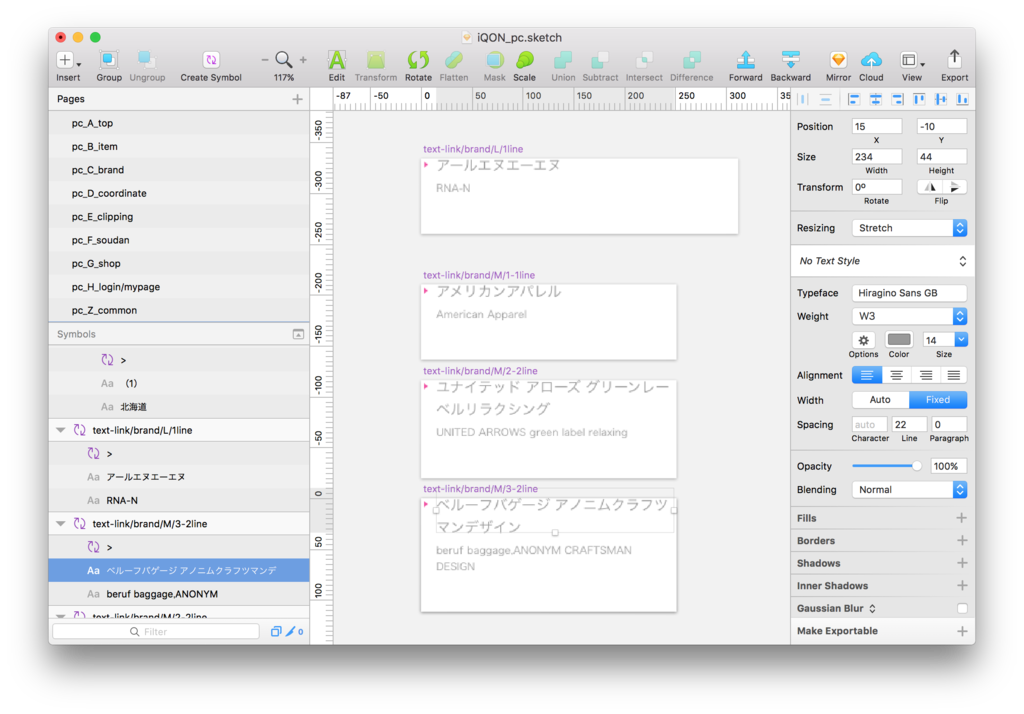Screen dimensions: 1024x714
Task: Open the blur type selector beside Gaussian Blur
Action: [872, 608]
